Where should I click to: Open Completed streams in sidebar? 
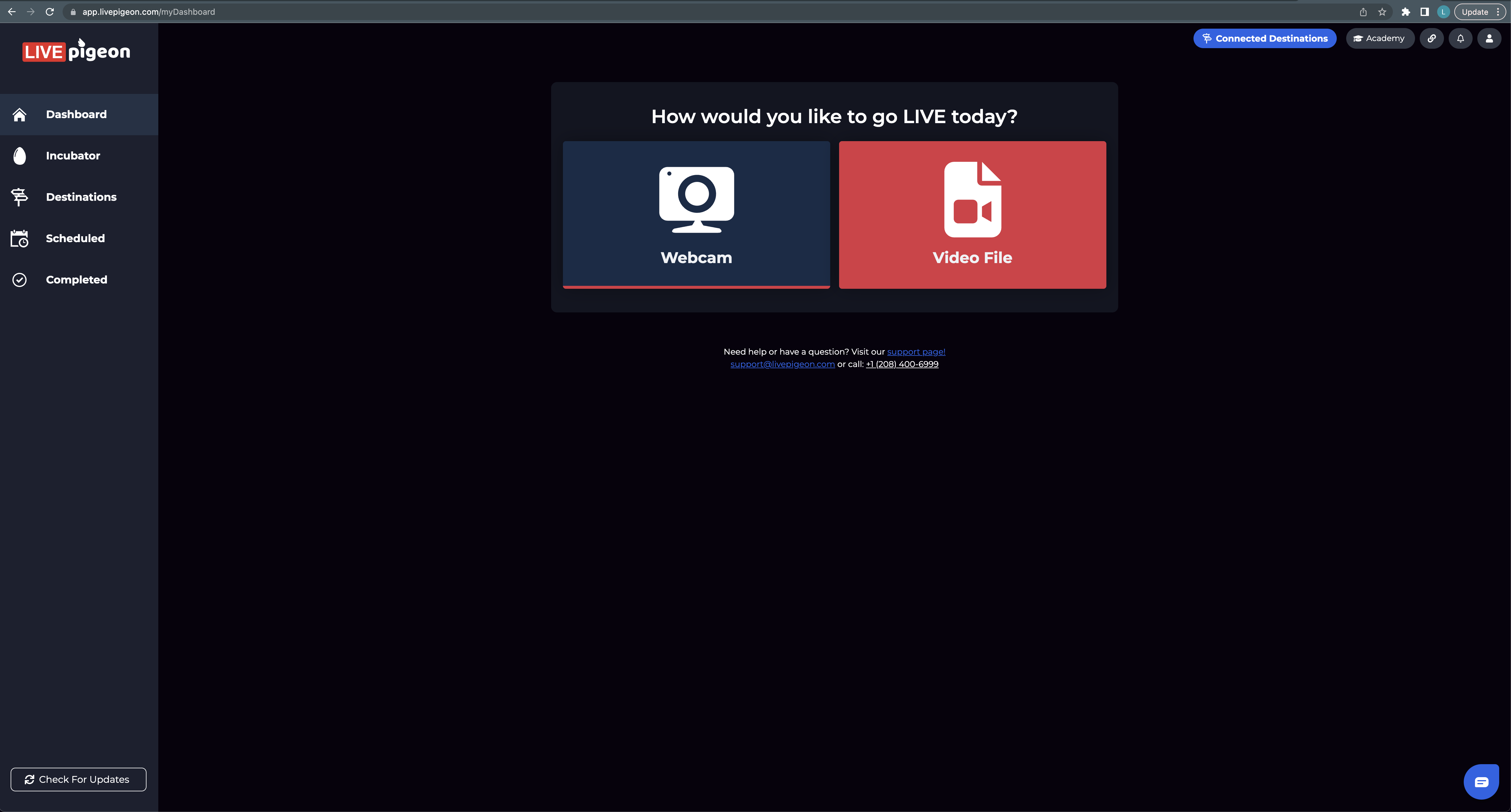click(76, 280)
